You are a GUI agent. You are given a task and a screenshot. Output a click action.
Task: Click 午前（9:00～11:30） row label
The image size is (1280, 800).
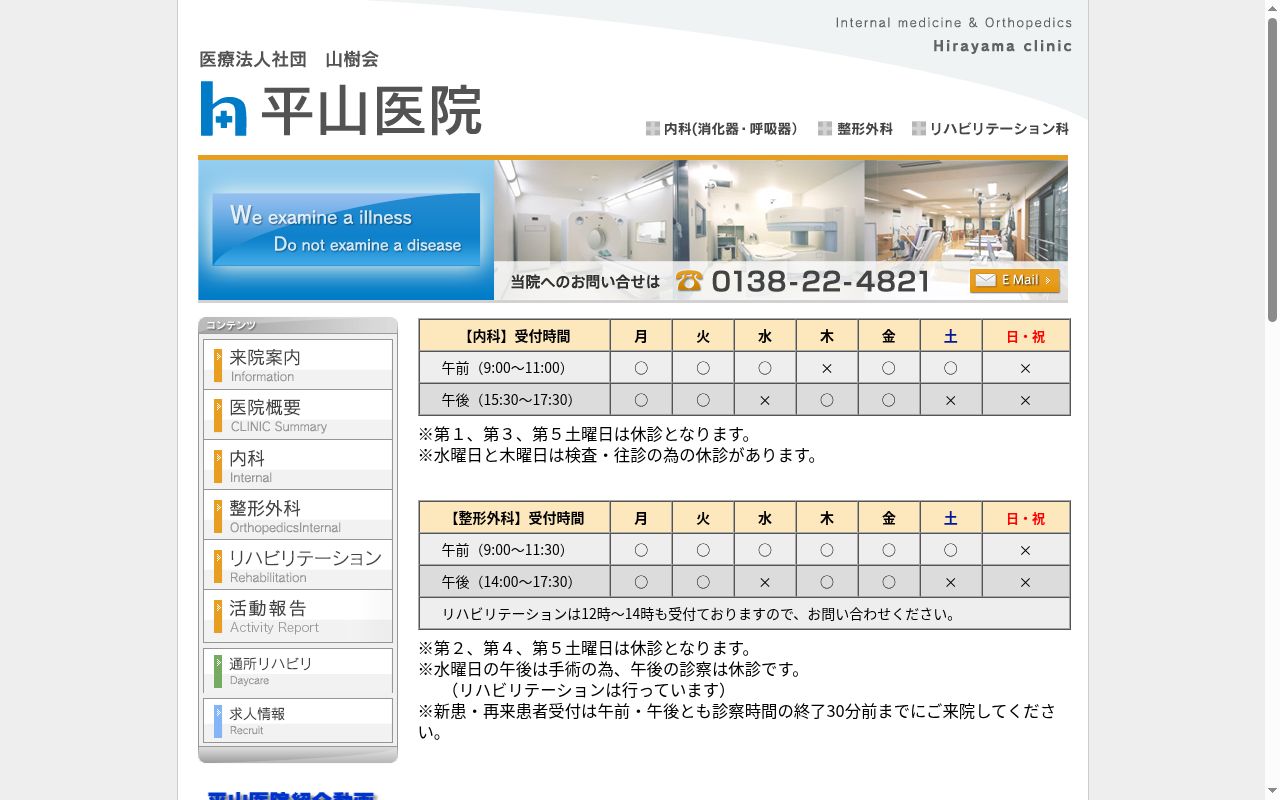coord(515,550)
